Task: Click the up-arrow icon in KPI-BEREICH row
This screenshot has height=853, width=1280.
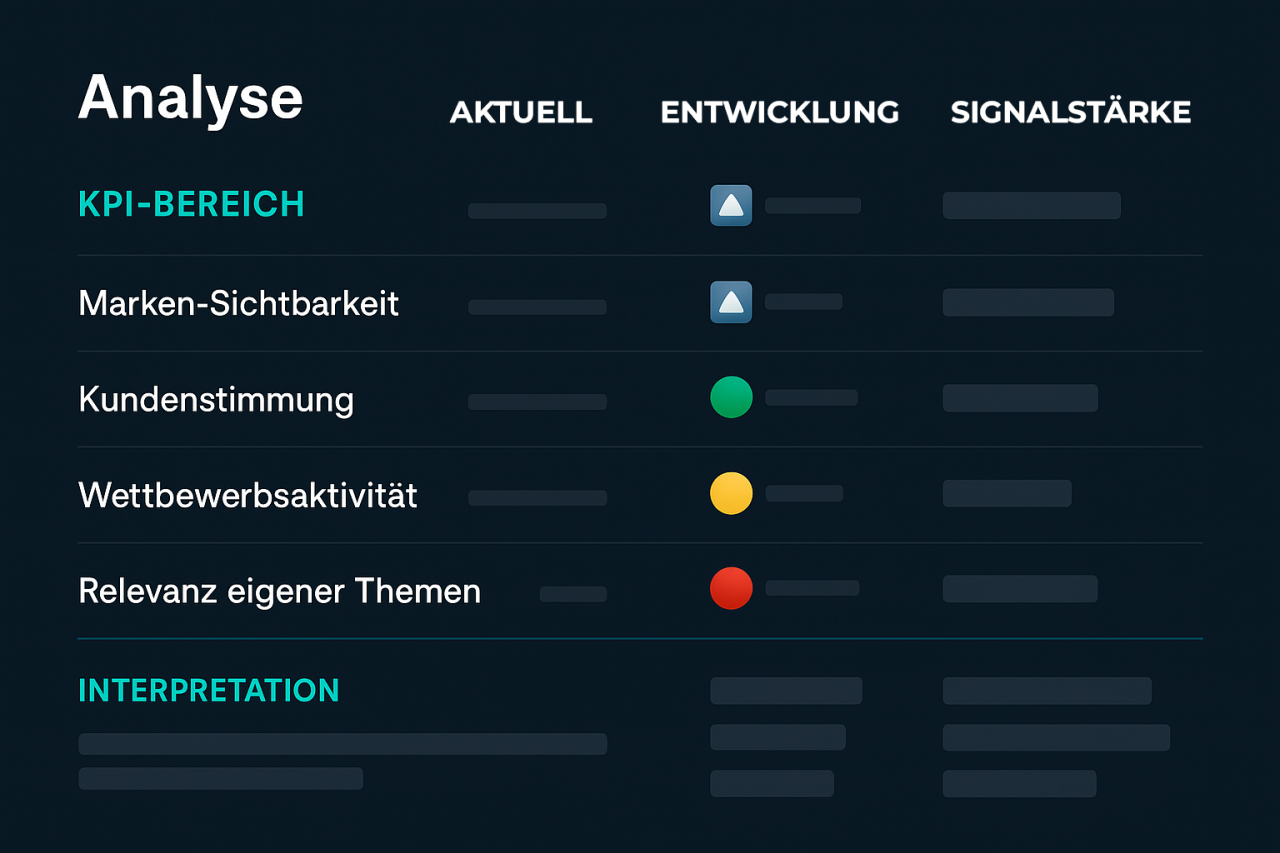Action: (731, 205)
